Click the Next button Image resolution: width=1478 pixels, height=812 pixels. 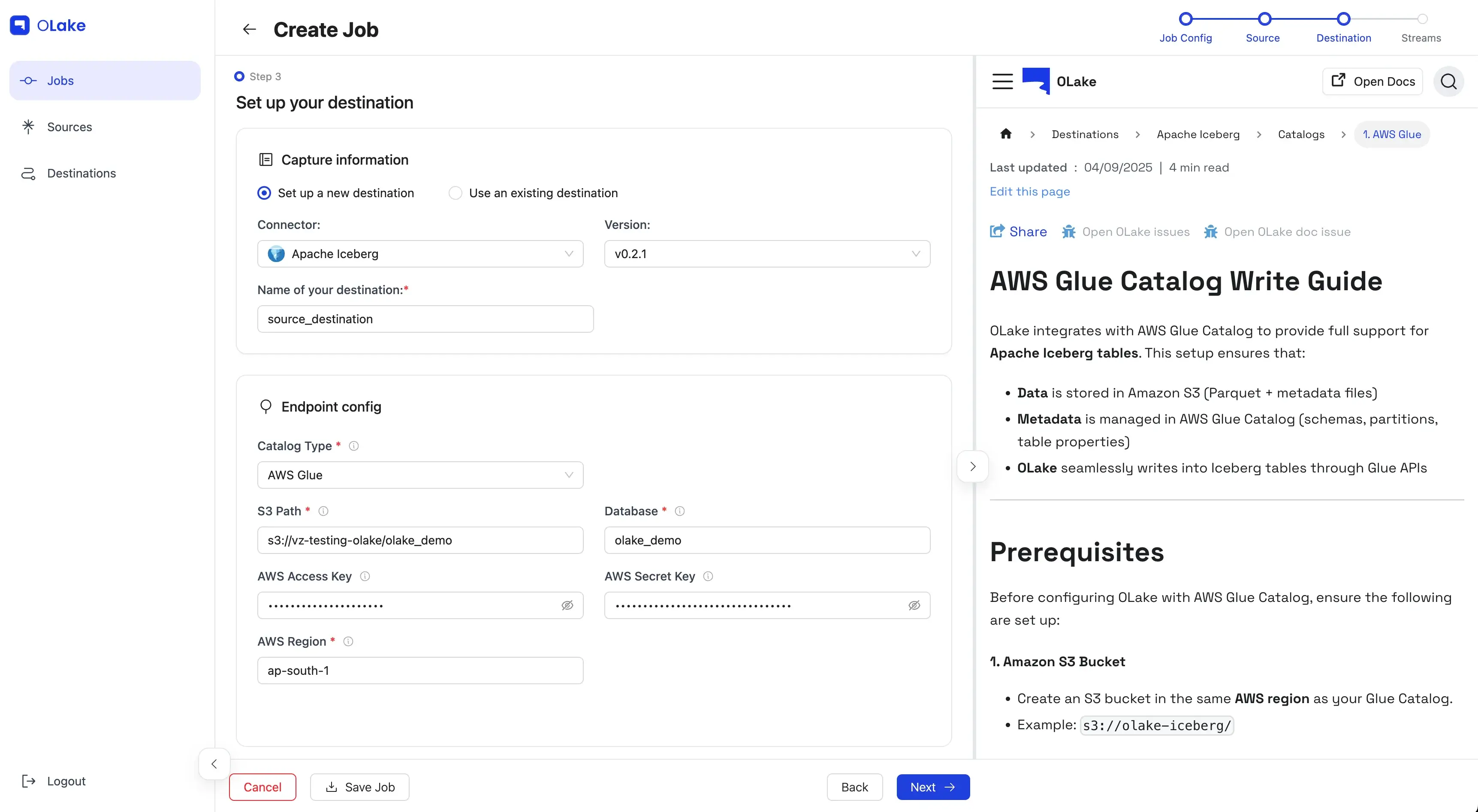[932, 787]
